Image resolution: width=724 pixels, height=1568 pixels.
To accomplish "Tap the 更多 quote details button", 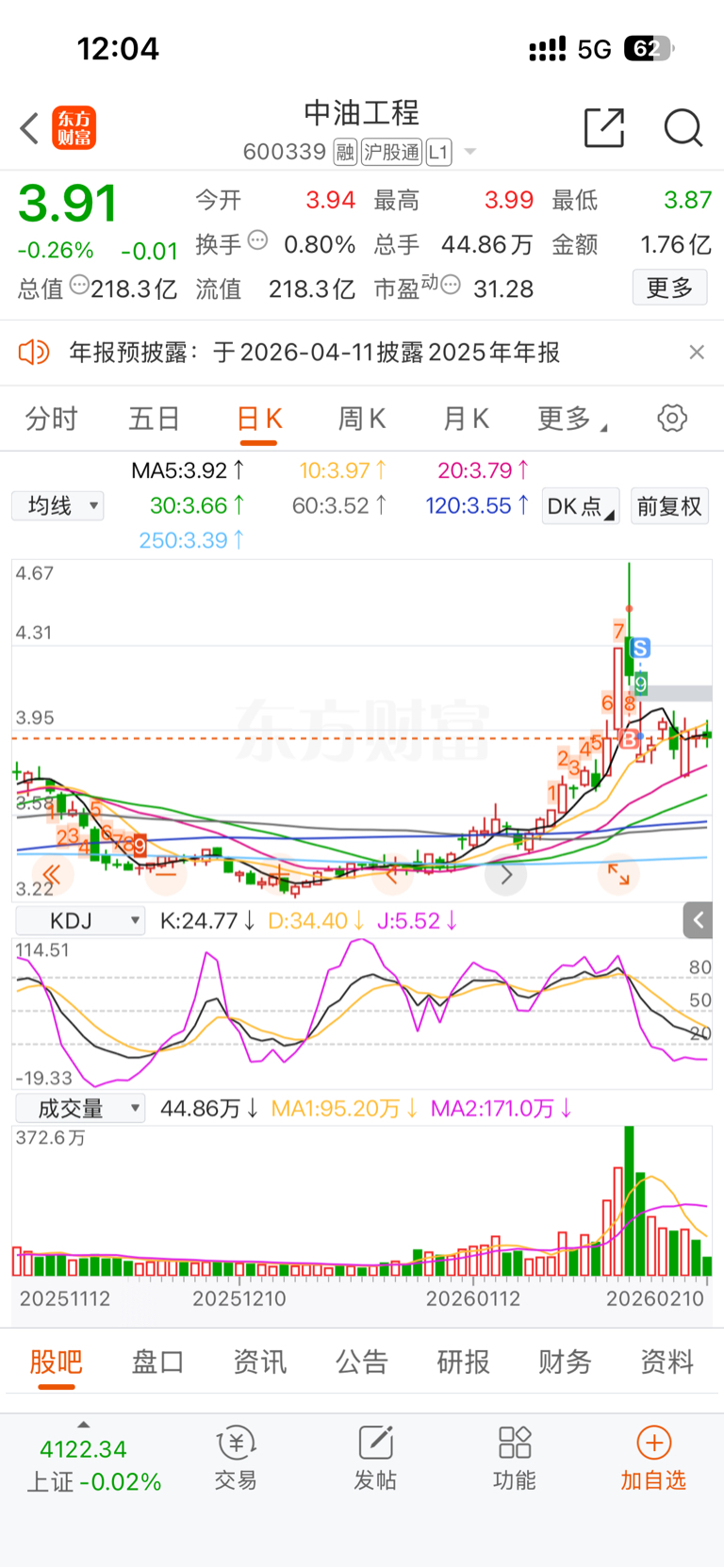I will (669, 288).
